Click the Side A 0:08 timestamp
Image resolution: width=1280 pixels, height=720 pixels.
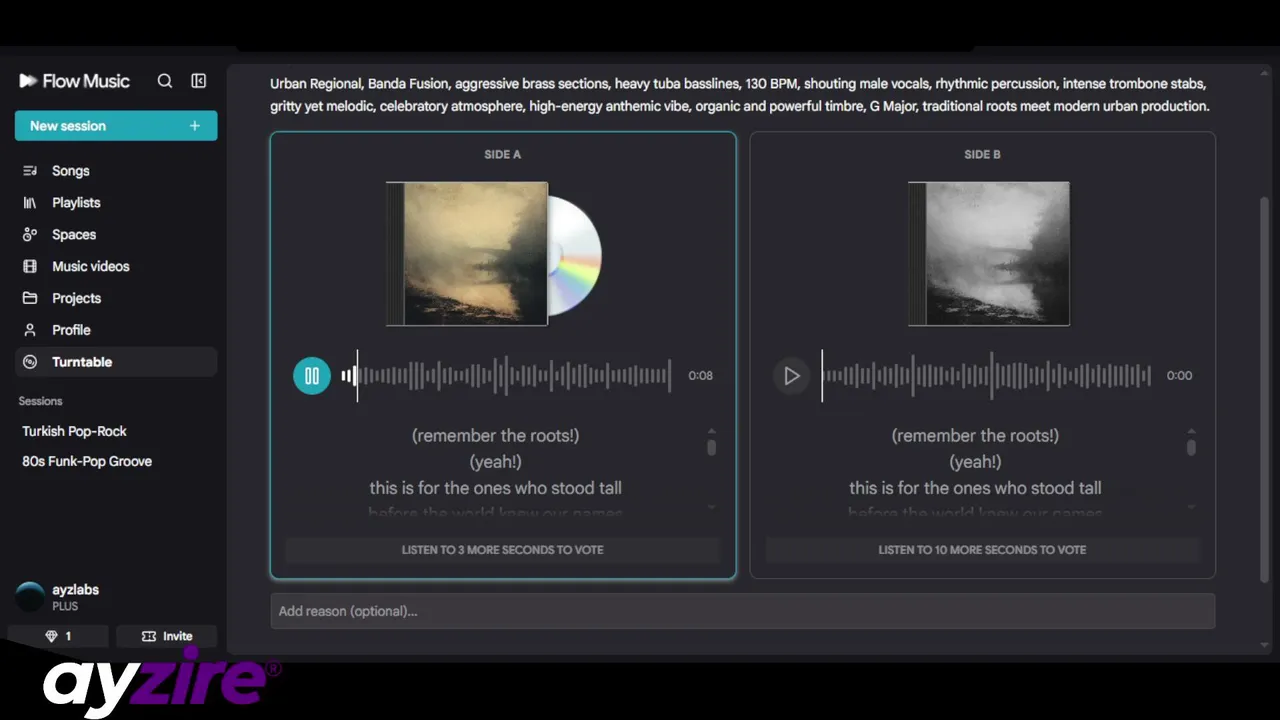point(701,376)
